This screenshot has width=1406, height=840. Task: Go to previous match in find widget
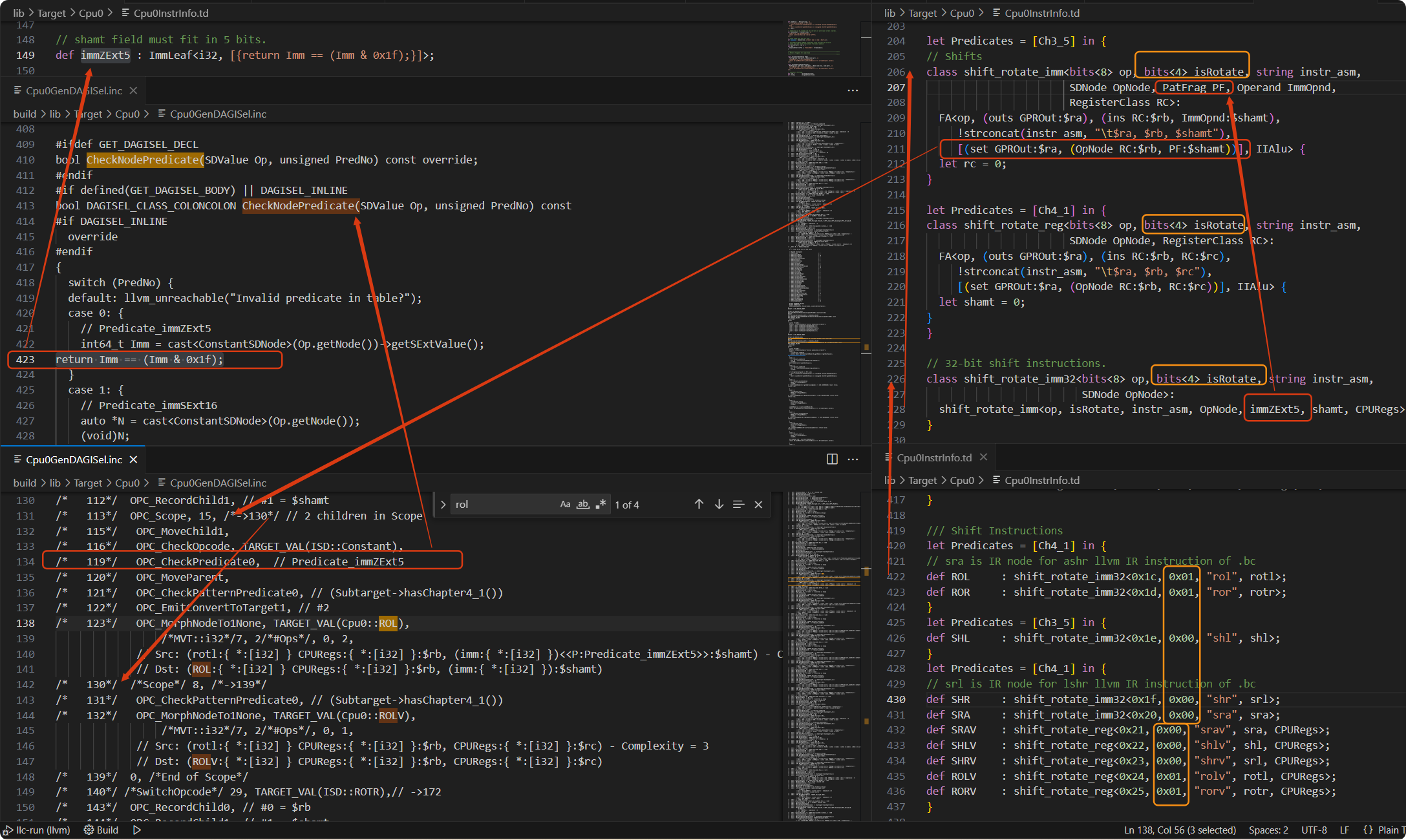(699, 504)
